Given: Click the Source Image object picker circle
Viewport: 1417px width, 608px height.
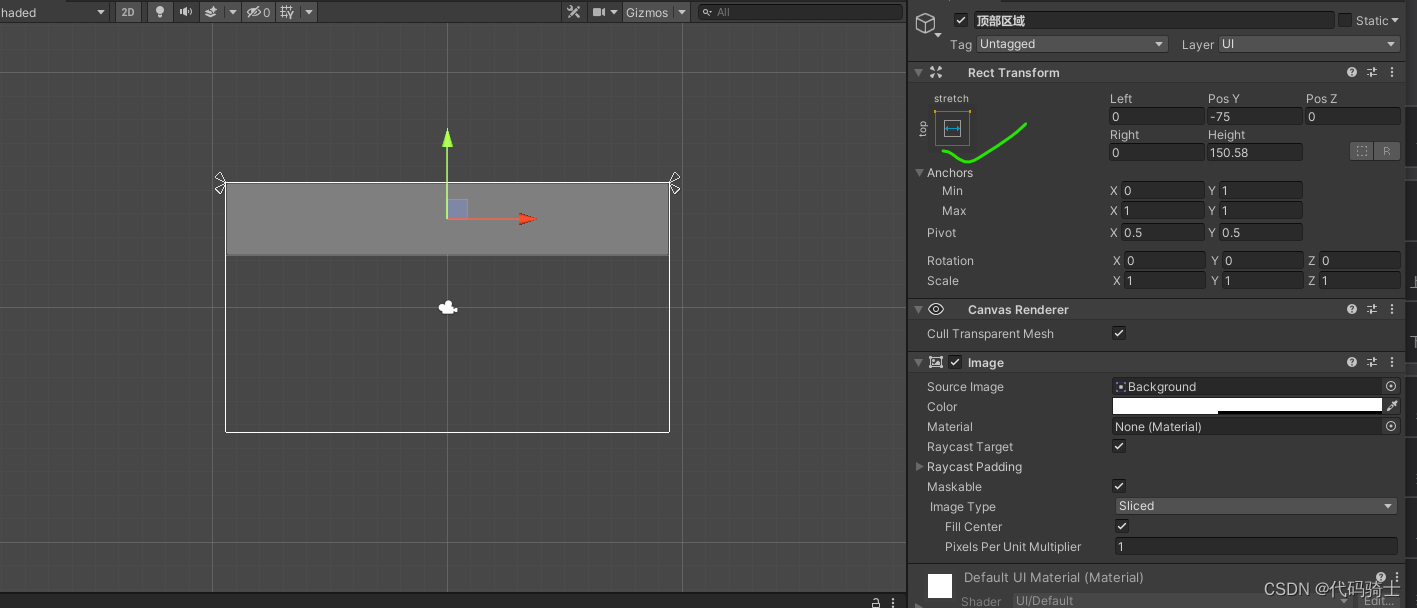Looking at the screenshot, I should point(1390,386).
